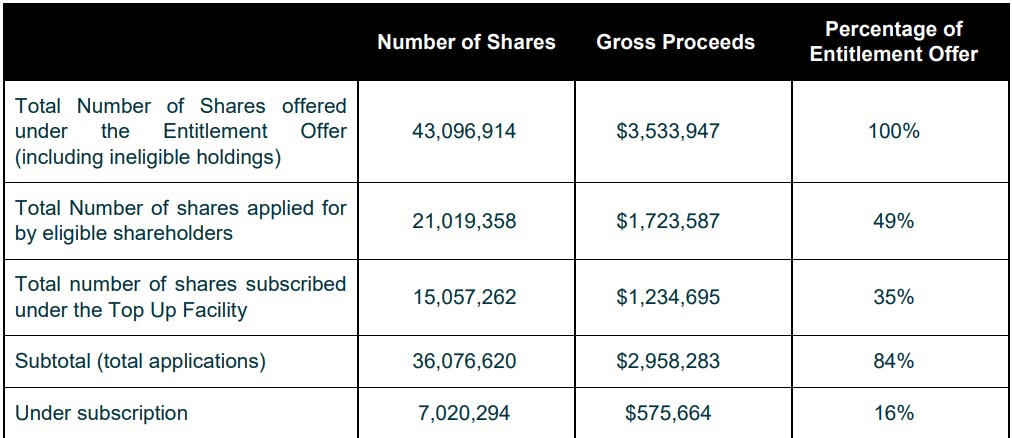Click the 100% percentage cell
Viewport: 1012px width, 438px height.
point(894,132)
